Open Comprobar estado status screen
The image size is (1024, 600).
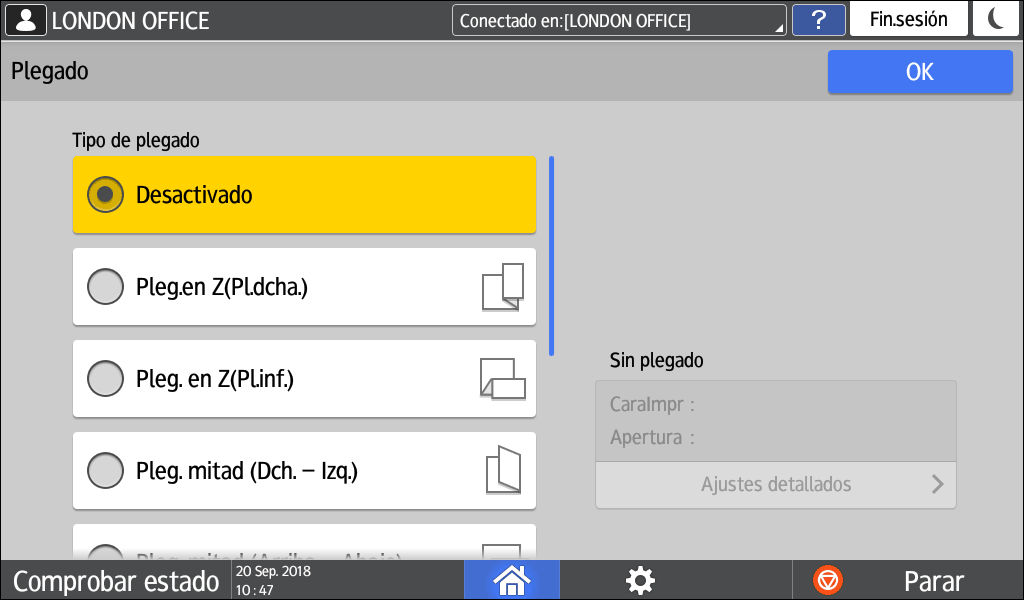pos(115,581)
